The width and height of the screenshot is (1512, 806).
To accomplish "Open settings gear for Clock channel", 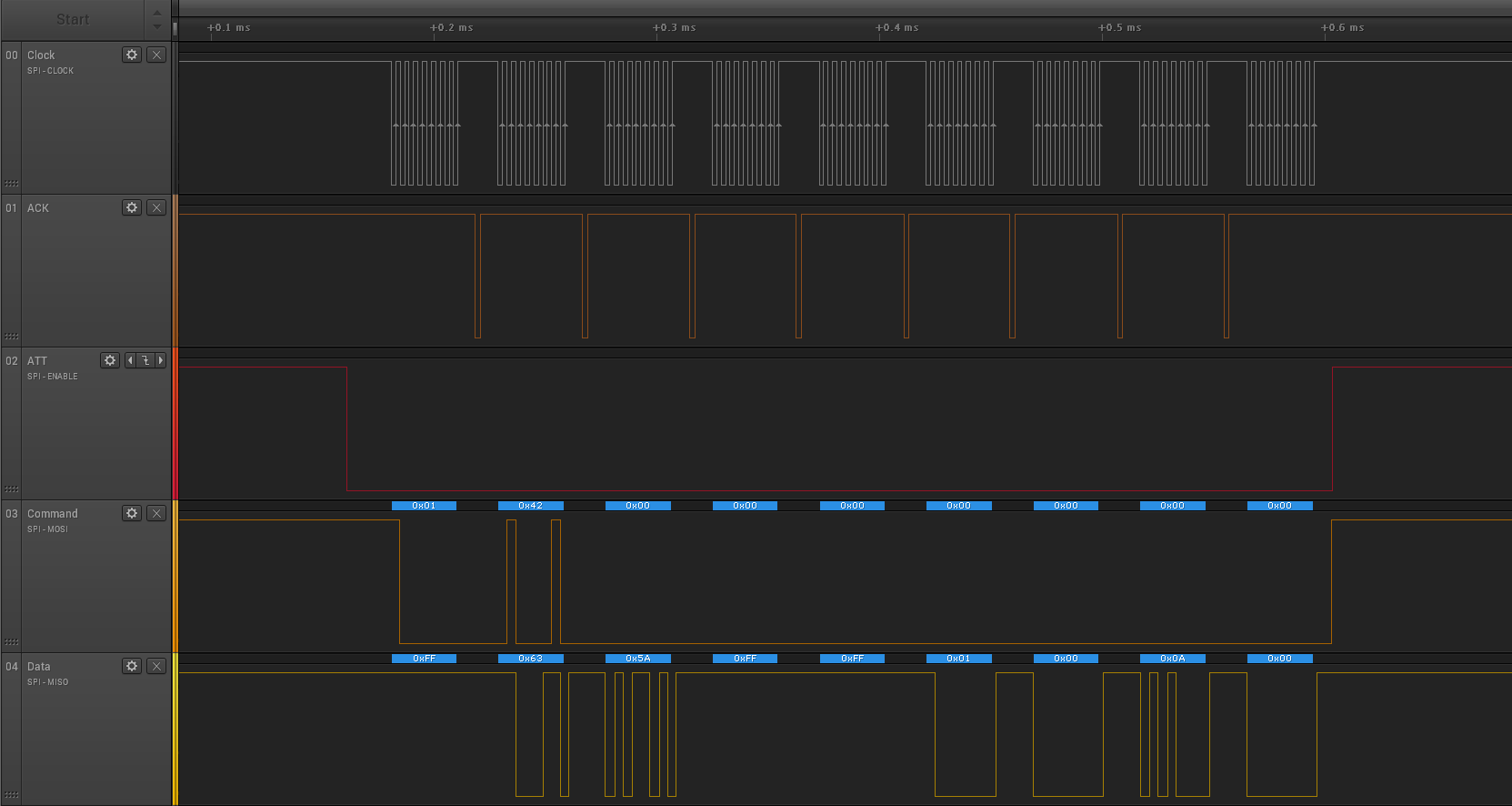I will point(132,55).
